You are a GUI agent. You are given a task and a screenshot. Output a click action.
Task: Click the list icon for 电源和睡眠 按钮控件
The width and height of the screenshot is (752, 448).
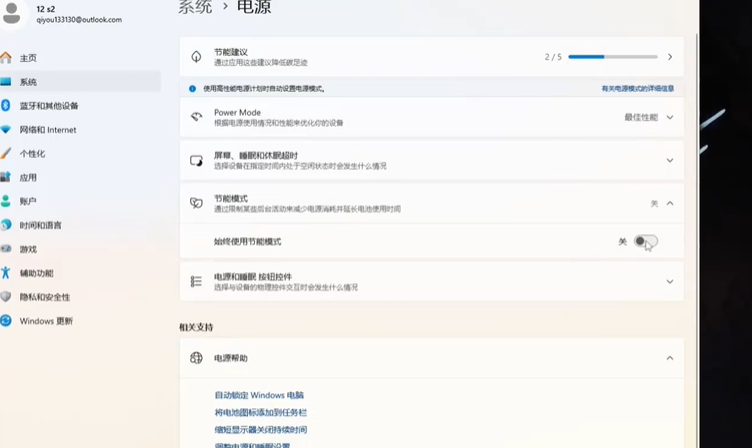196,282
